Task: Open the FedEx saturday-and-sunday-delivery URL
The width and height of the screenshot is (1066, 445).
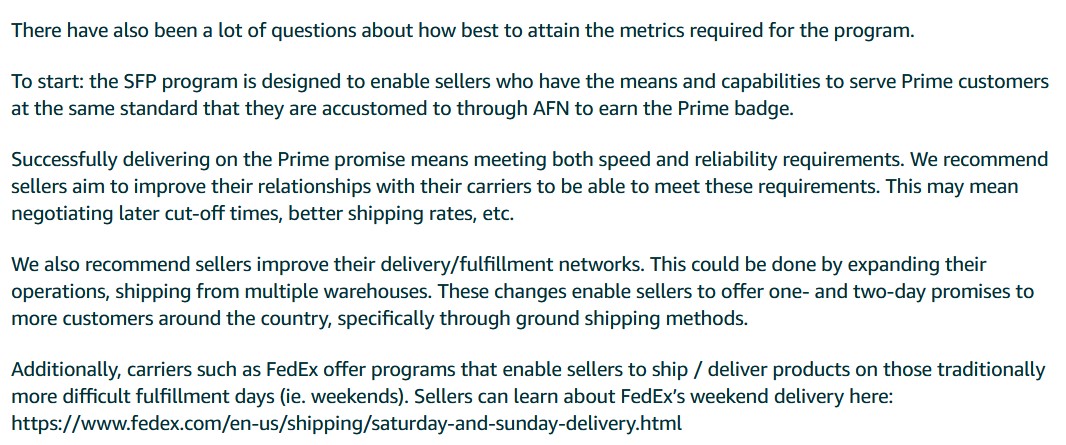Action: [346, 423]
